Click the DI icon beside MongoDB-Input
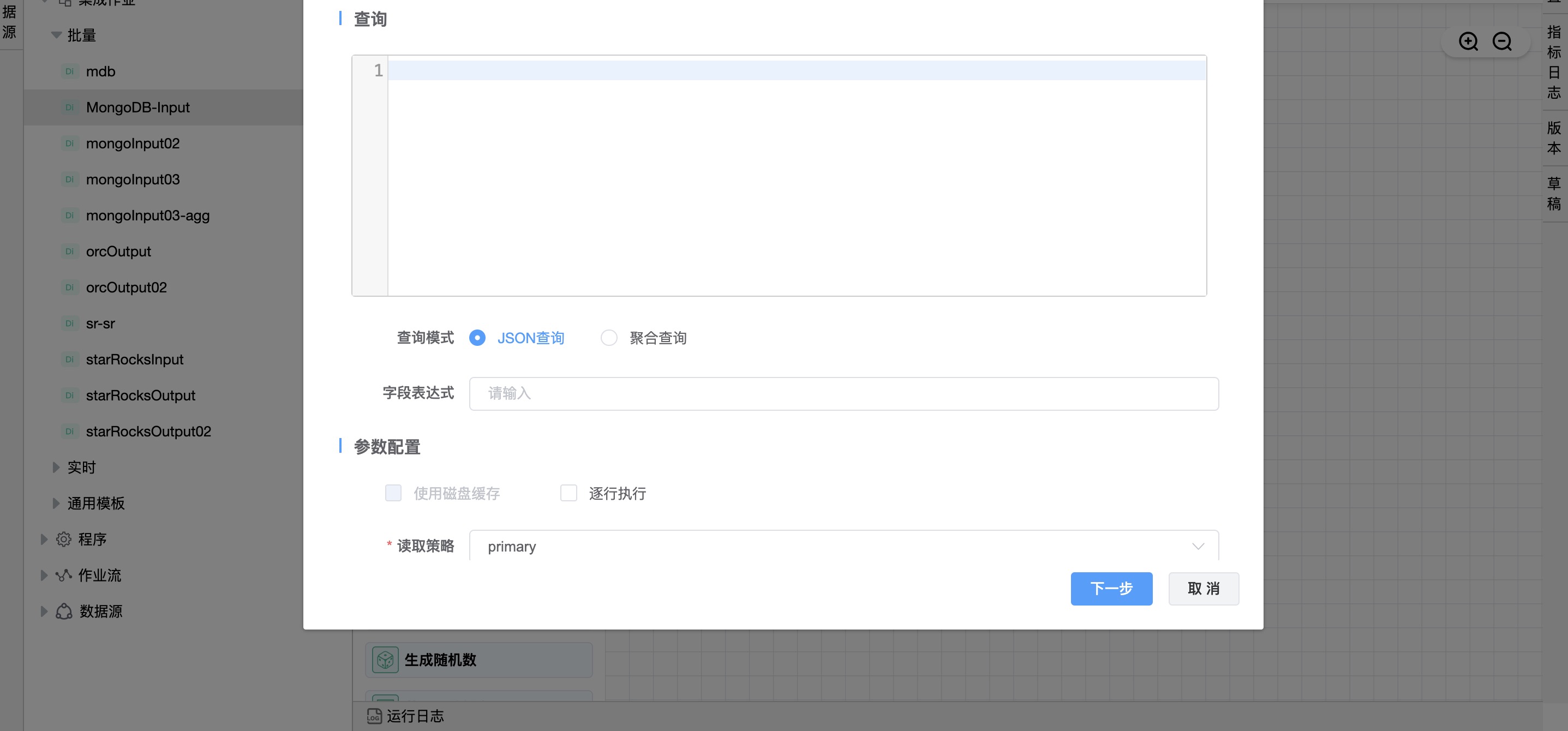Screen dimensions: 1568x731 tap(69, 107)
